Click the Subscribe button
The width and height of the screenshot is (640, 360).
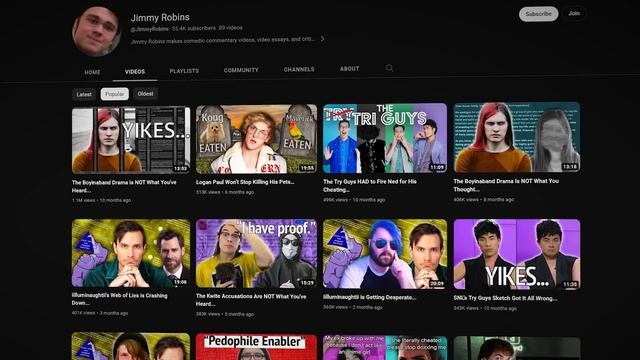[538, 14]
